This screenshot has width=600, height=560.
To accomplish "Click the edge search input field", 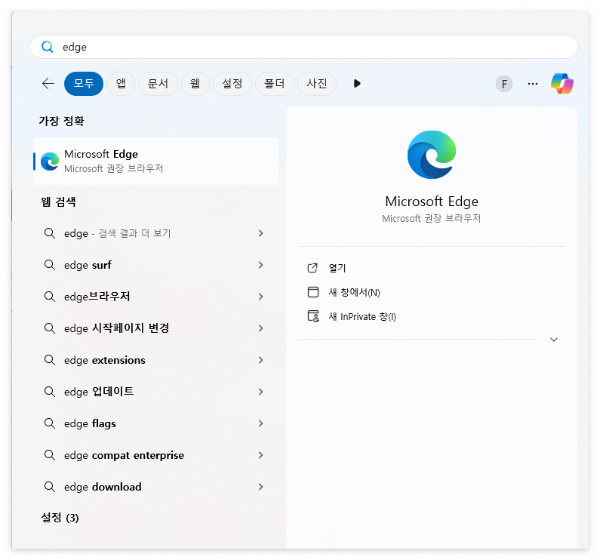I will coord(304,47).
